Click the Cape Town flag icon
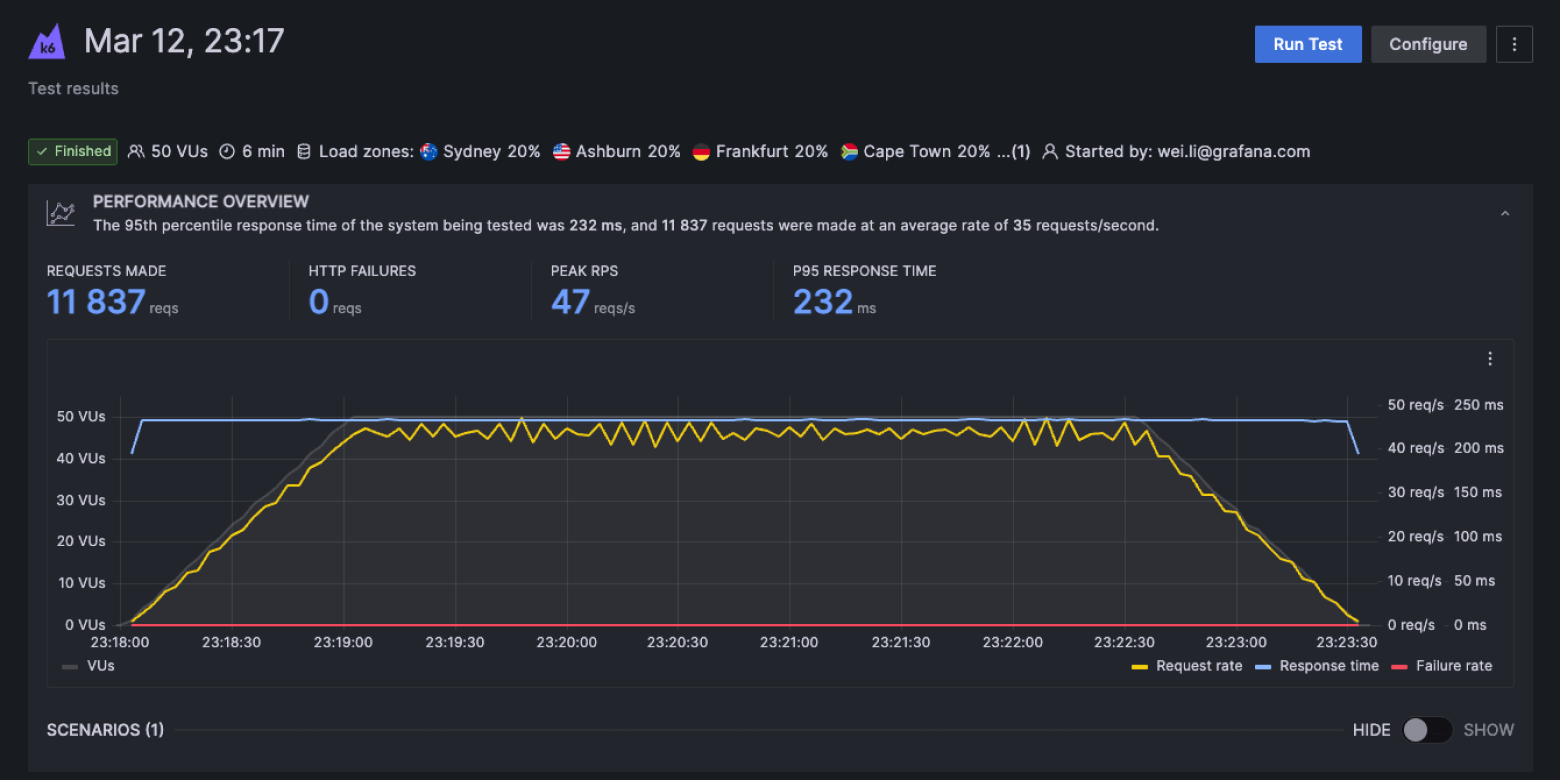This screenshot has height=780, width=1560. pyautogui.click(x=849, y=151)
